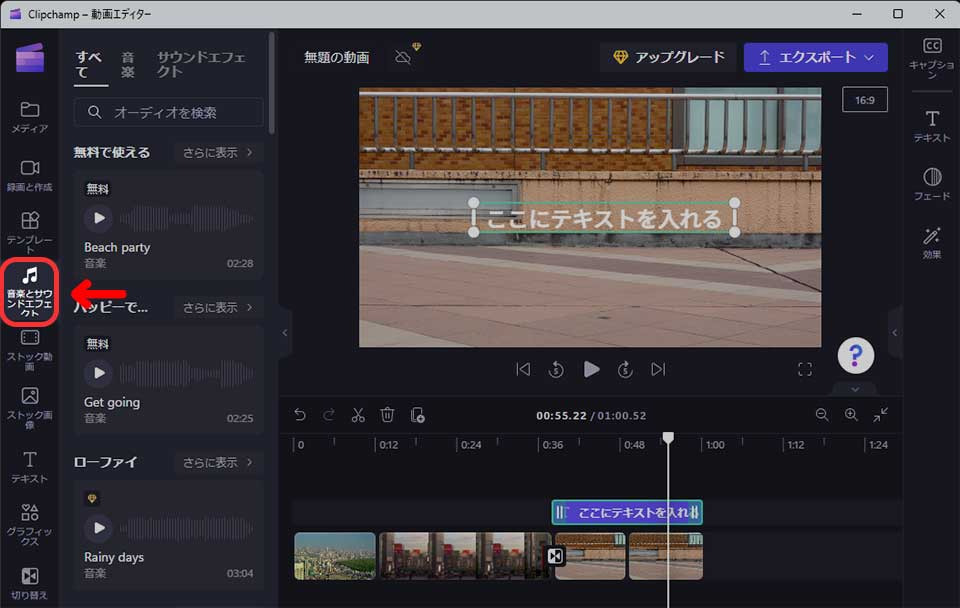
Task: Click the オーディオを検索 search field
Action: 168,112
